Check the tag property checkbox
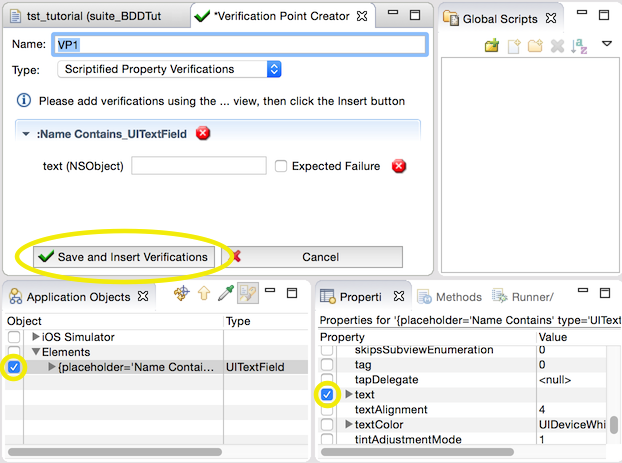 click(327, 364)
